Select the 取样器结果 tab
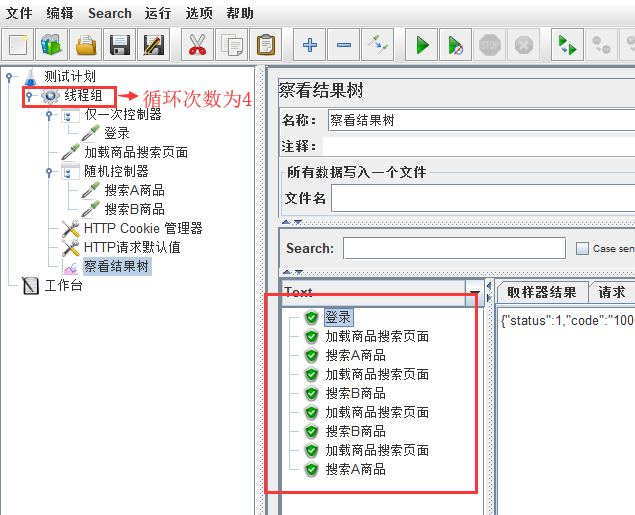 (x=541, y=292)
